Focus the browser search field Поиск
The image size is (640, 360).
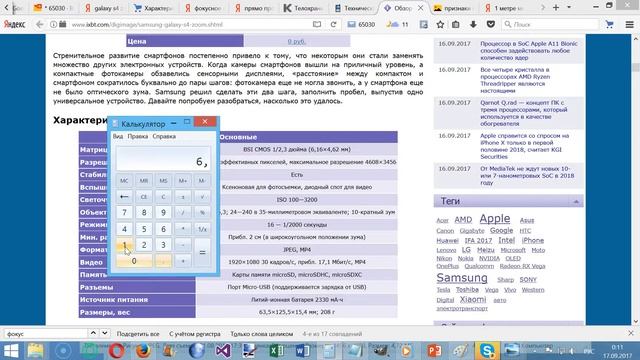click(550, 24)
